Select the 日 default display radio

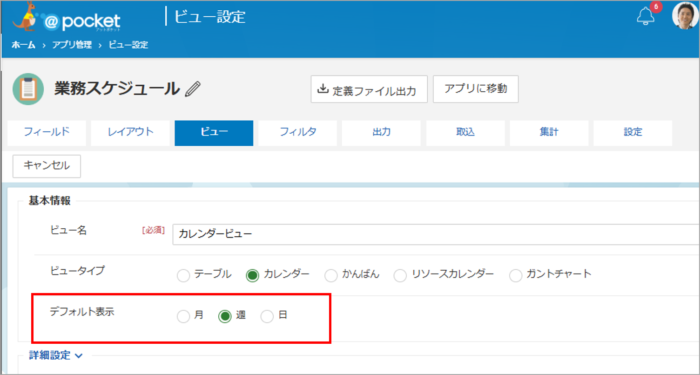click(267, 317)
